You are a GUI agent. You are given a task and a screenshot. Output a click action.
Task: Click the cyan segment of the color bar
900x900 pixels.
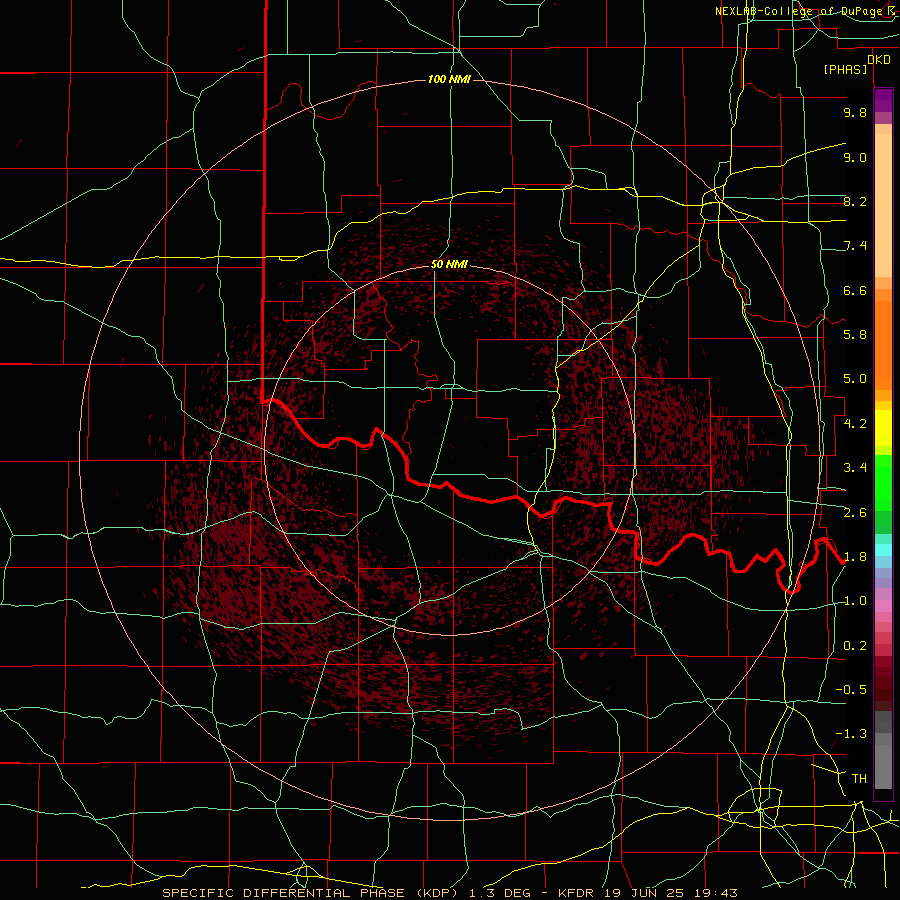pyautogui.click(x=883, y=550)
